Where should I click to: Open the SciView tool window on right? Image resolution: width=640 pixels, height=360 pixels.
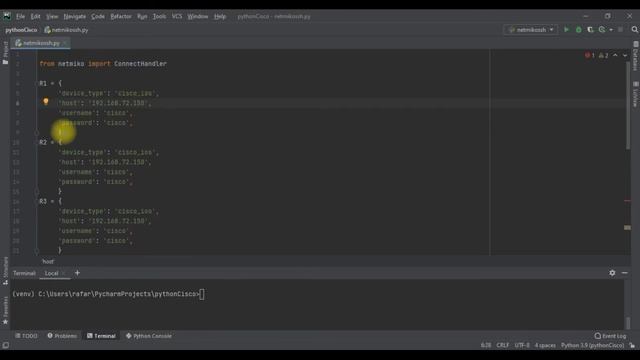pyautogui.click(x=636, y=95)
